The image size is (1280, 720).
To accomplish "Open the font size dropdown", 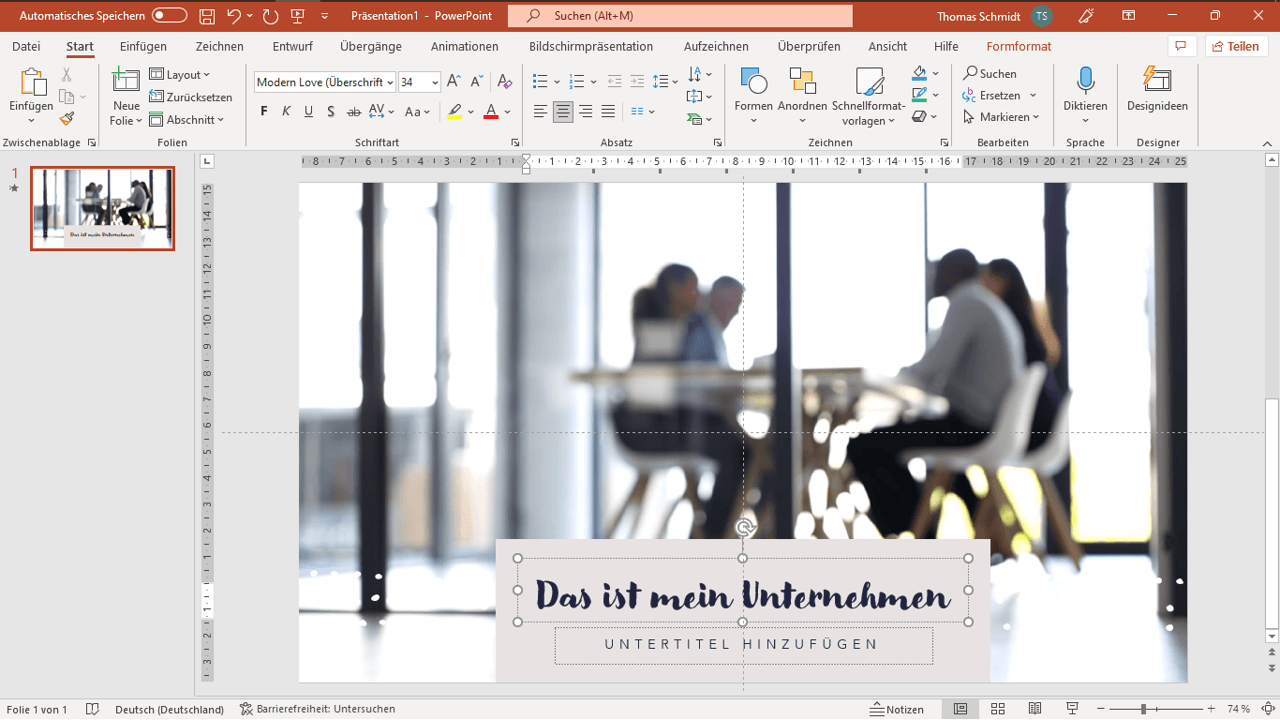I will point(435,83).
